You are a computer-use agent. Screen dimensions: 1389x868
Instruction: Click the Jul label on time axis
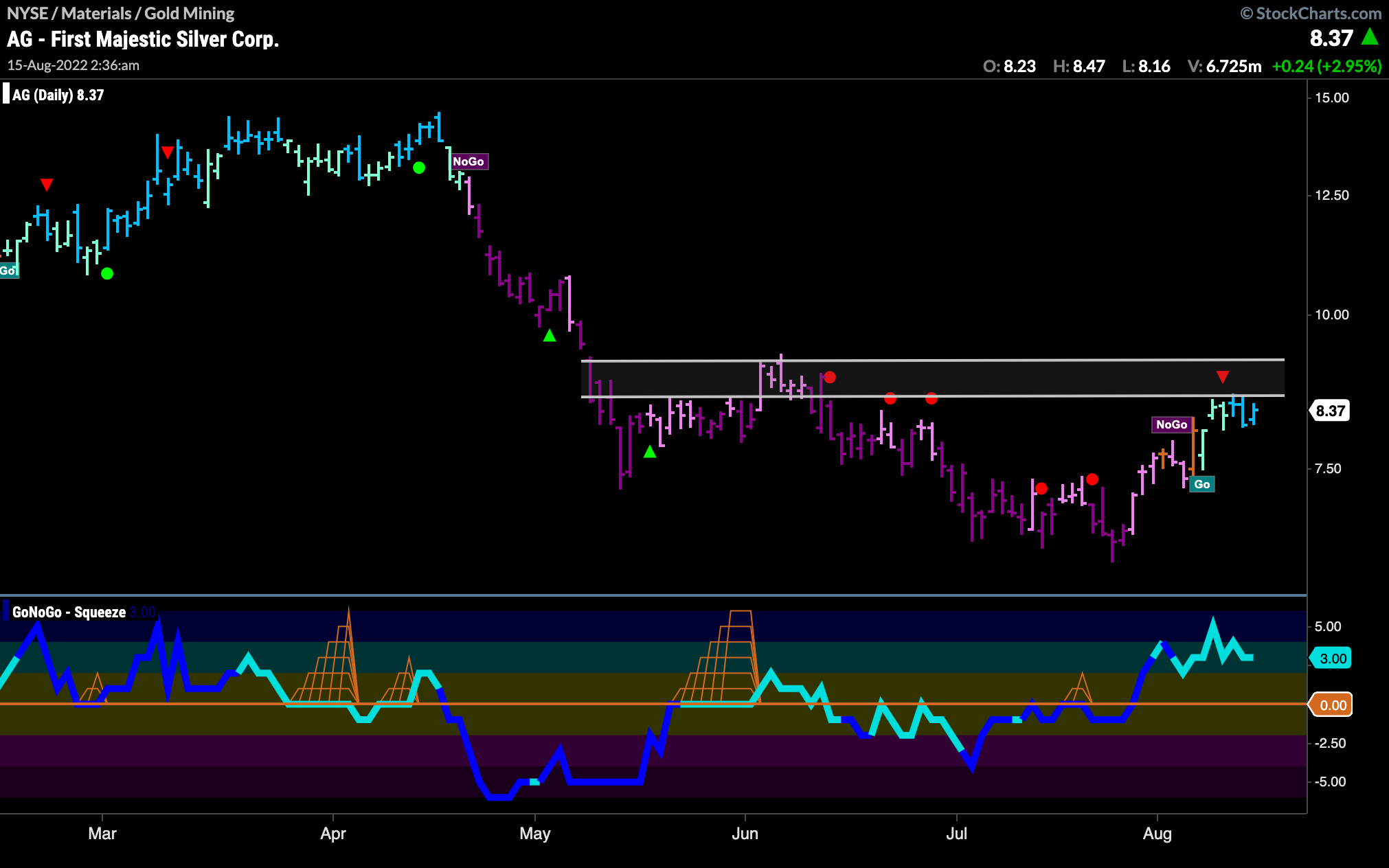956,834
